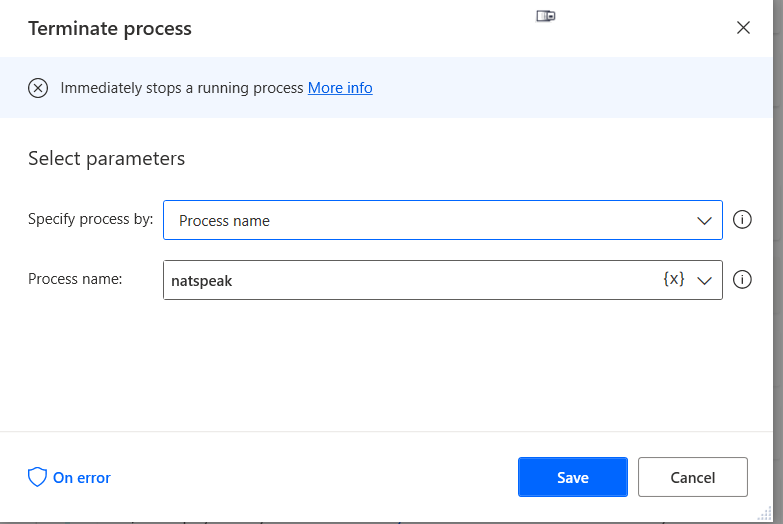Click info icon beside Specify process by
Screen dimensions: 783x524
click(742, 220)
